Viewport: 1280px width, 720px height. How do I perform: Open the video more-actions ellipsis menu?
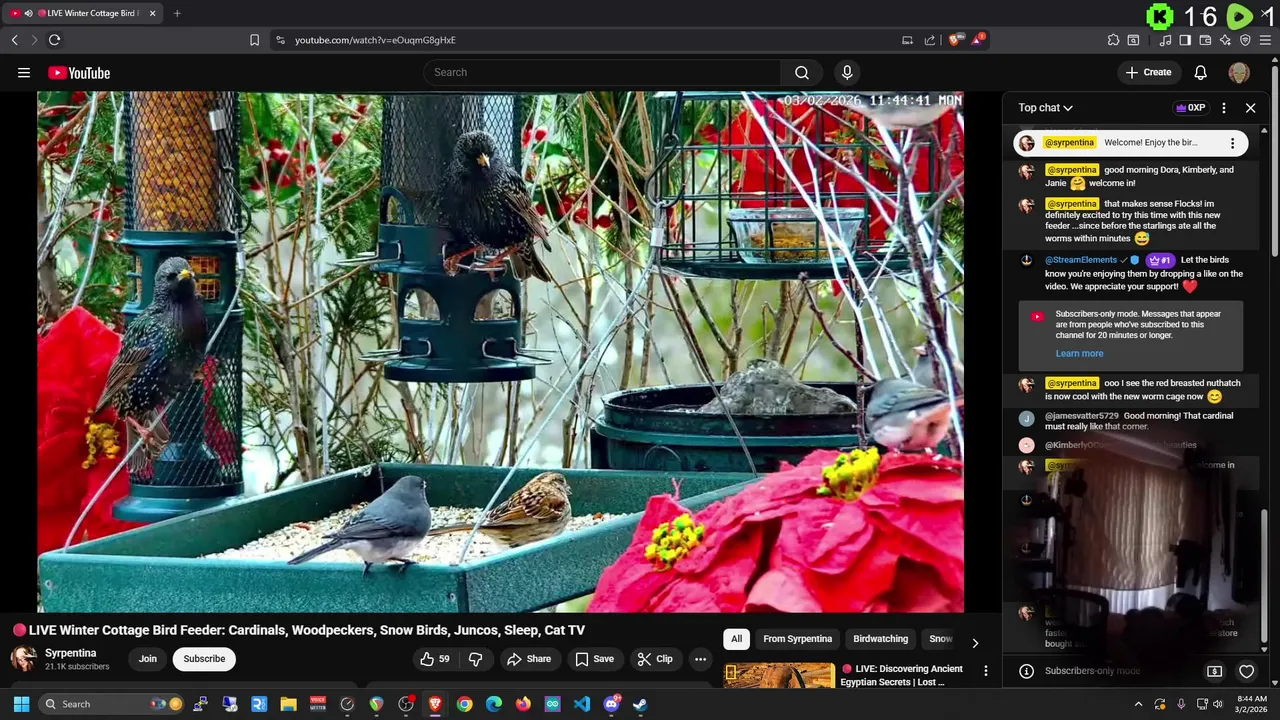point(701,659)
